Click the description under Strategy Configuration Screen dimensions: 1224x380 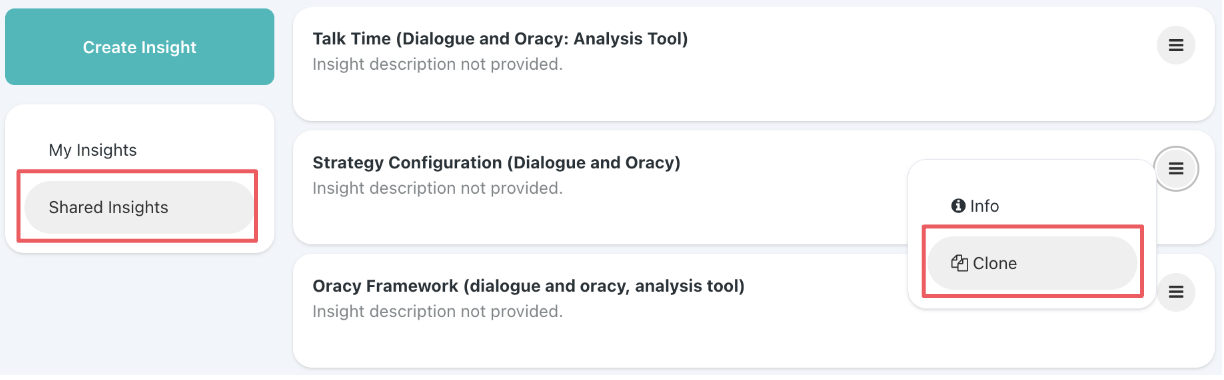point(437,188)
